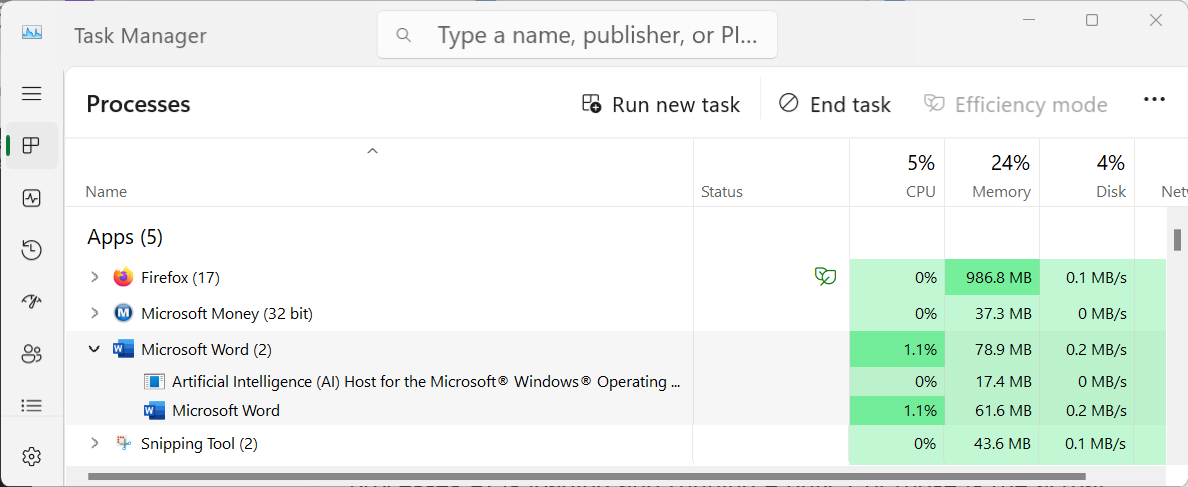Expand the Snipping Tool (2) group
This screenshot has height=487, width=1188.
(95, 443)
